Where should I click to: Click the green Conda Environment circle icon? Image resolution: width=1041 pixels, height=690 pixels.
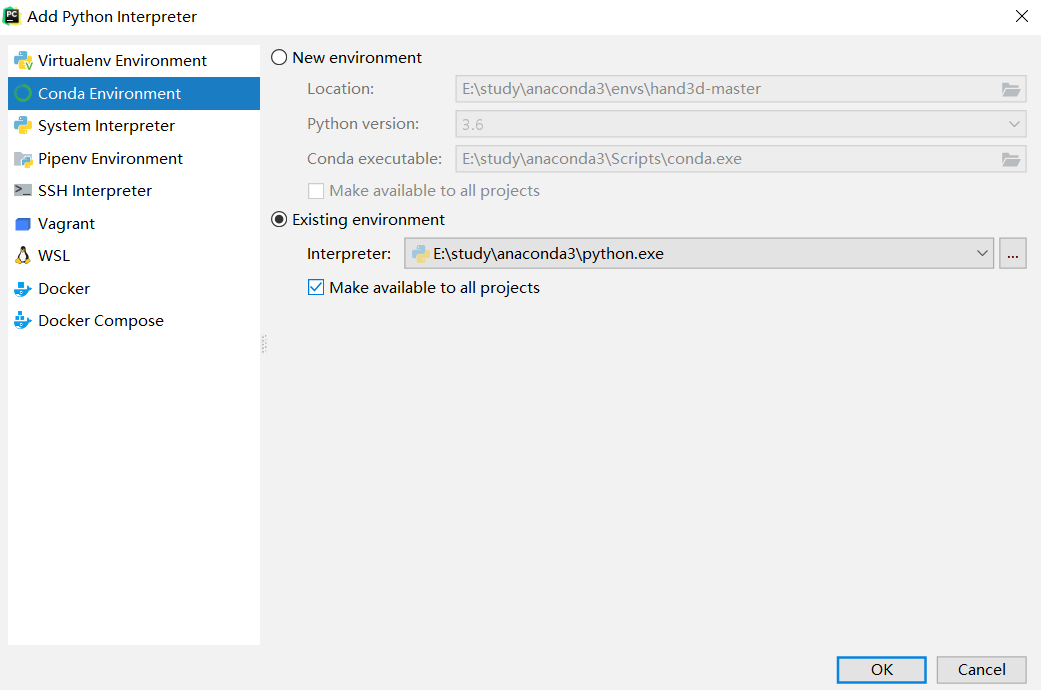coord(23,94)
